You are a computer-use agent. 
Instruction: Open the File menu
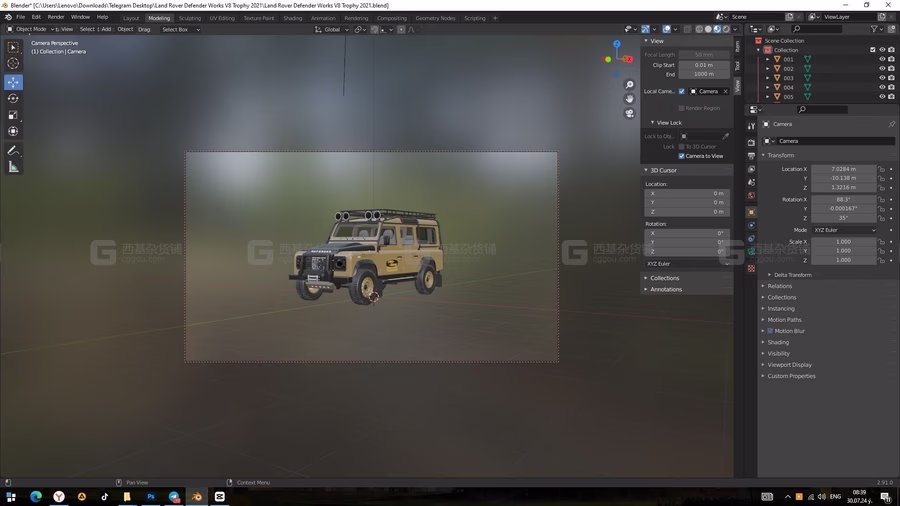[x=20, y=17]
